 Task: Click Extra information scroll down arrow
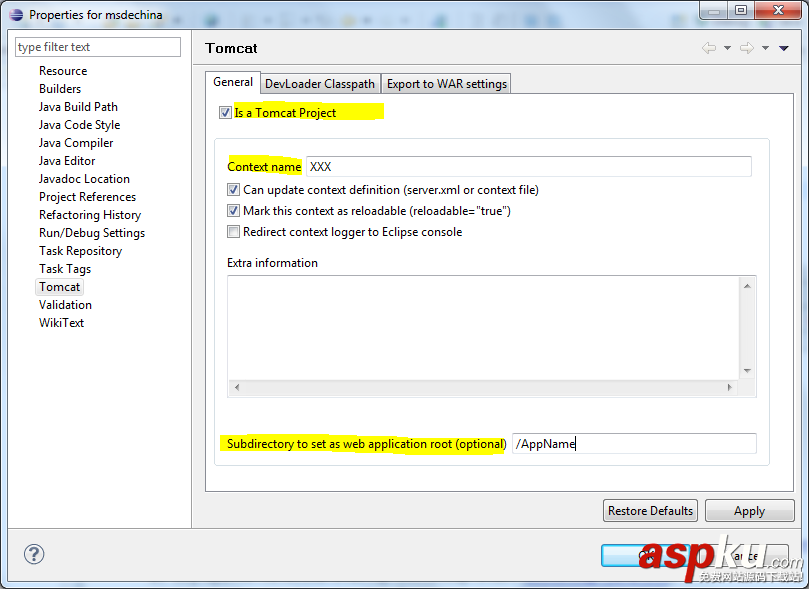tap(747, 371)
